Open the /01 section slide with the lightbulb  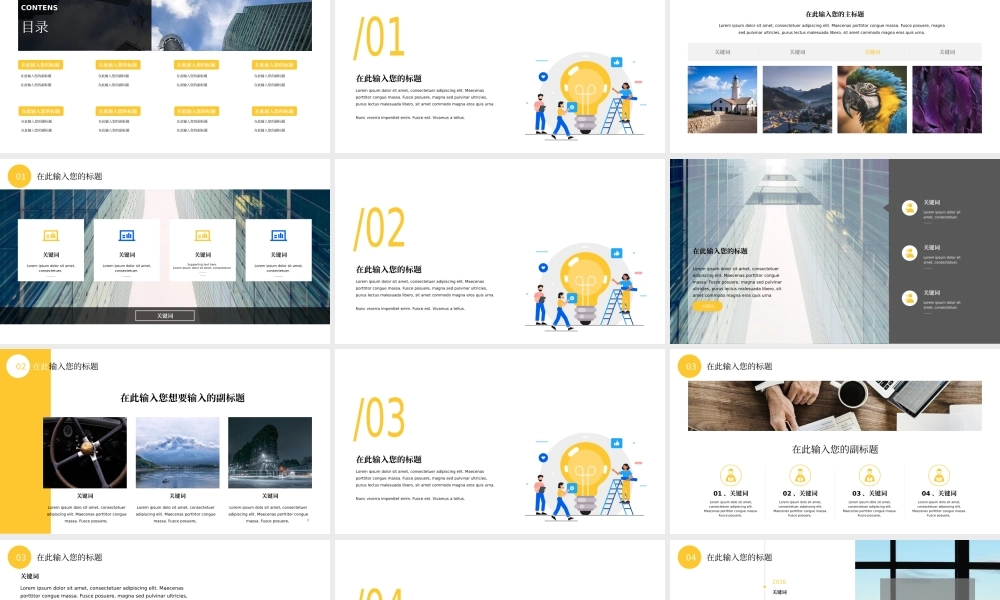499,76
